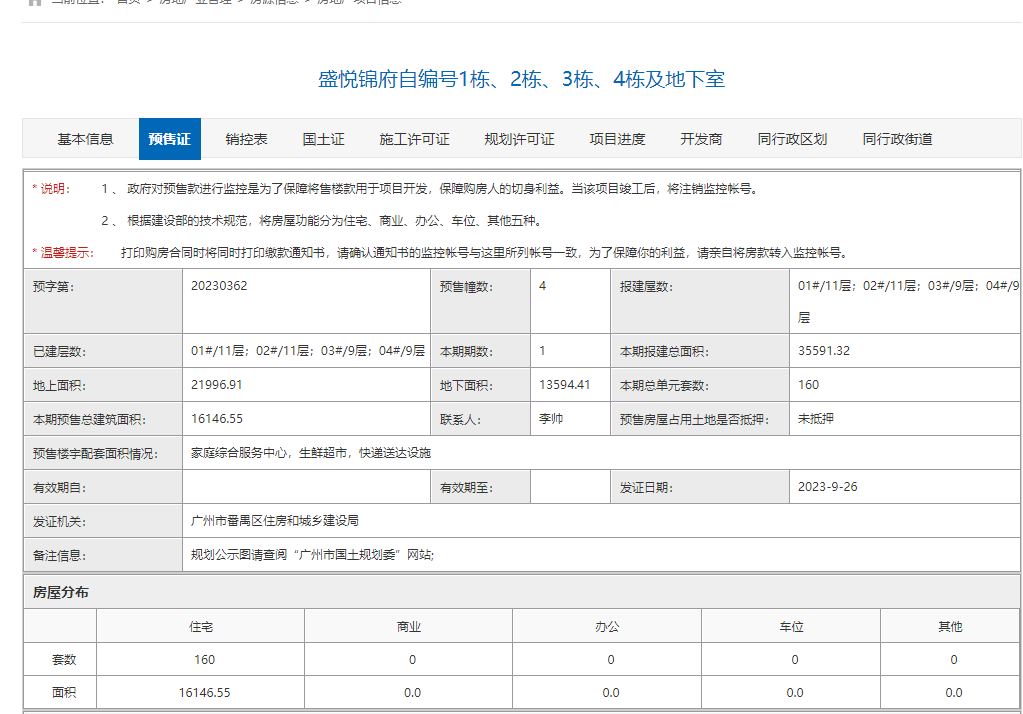Open the 项目进度 tab
The image size is (1023, 714).
(617, 139)
